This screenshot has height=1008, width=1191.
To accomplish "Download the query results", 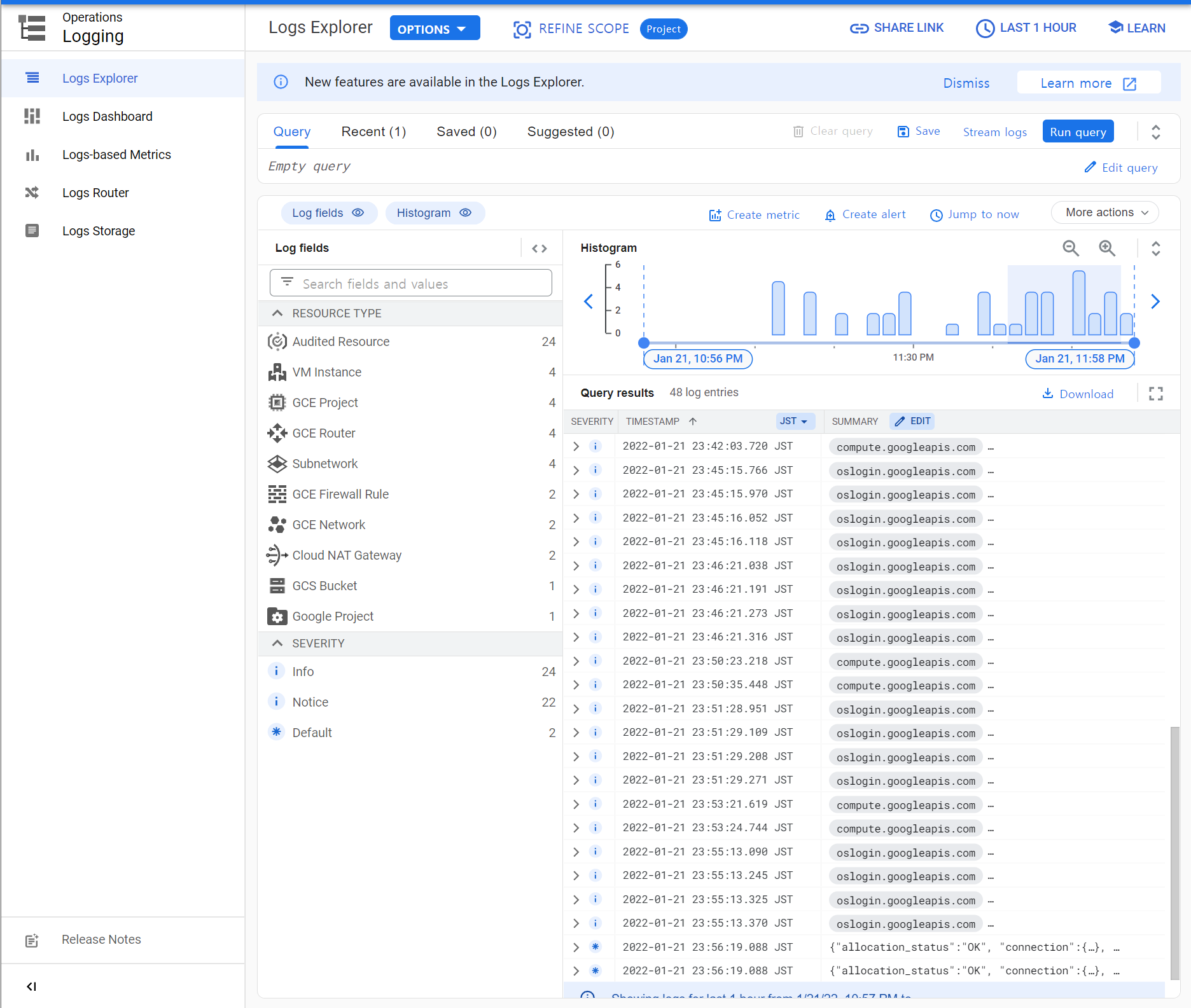I will [x=1078, y=394].
